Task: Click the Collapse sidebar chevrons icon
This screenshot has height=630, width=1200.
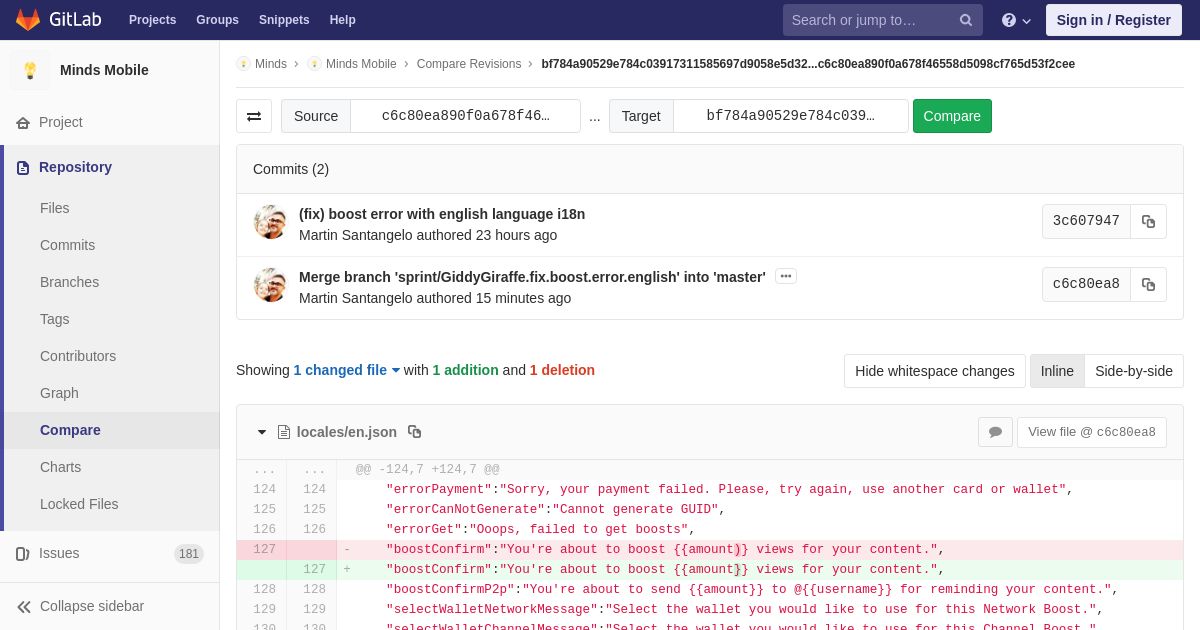Action: 23,606
